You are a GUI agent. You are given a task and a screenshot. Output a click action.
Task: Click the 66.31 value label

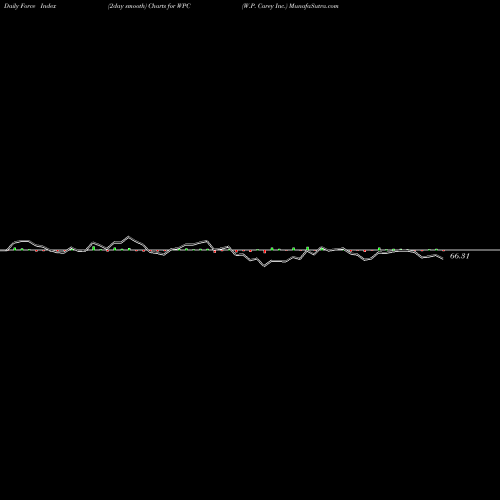point(460,256)
